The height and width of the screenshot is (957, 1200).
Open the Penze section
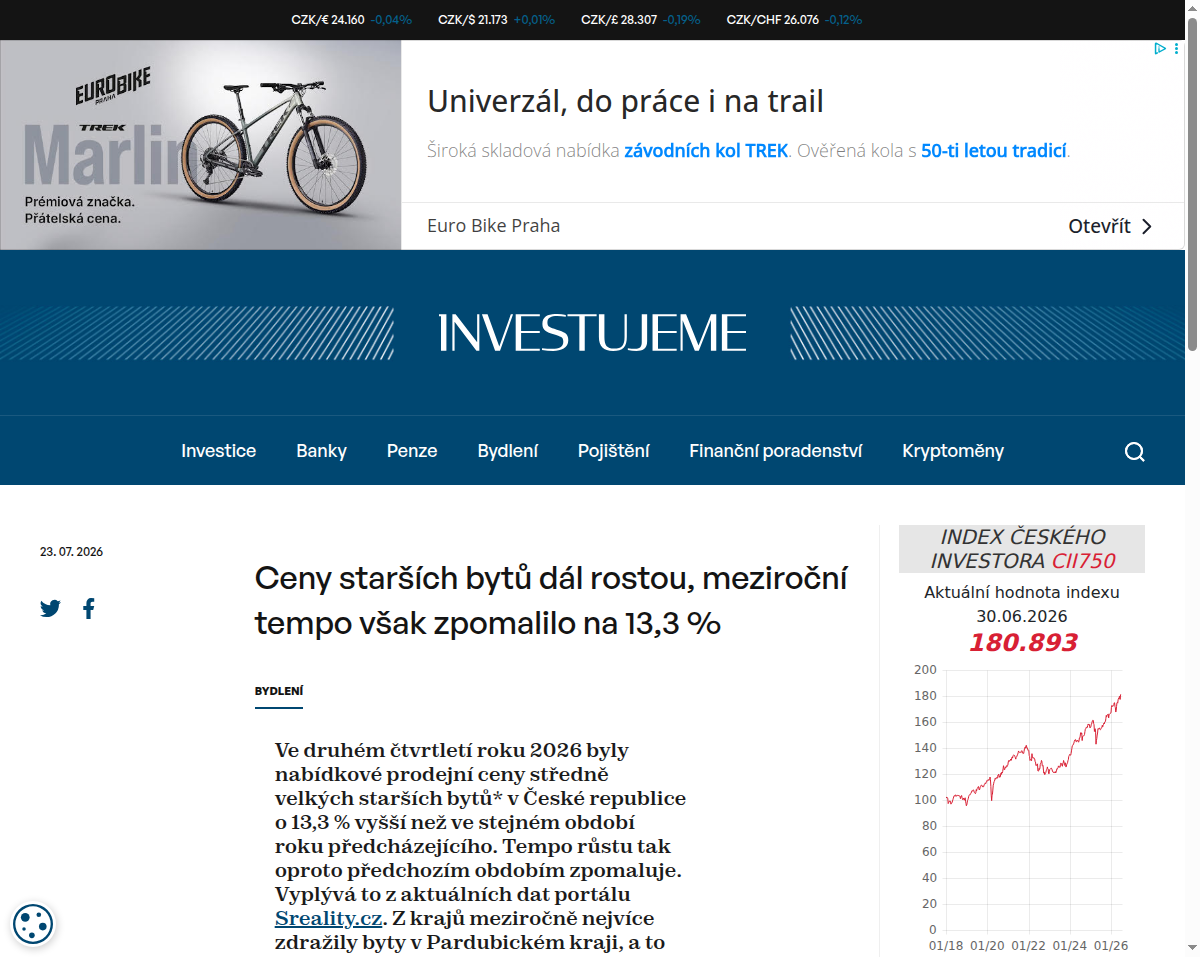coord(412,451)
